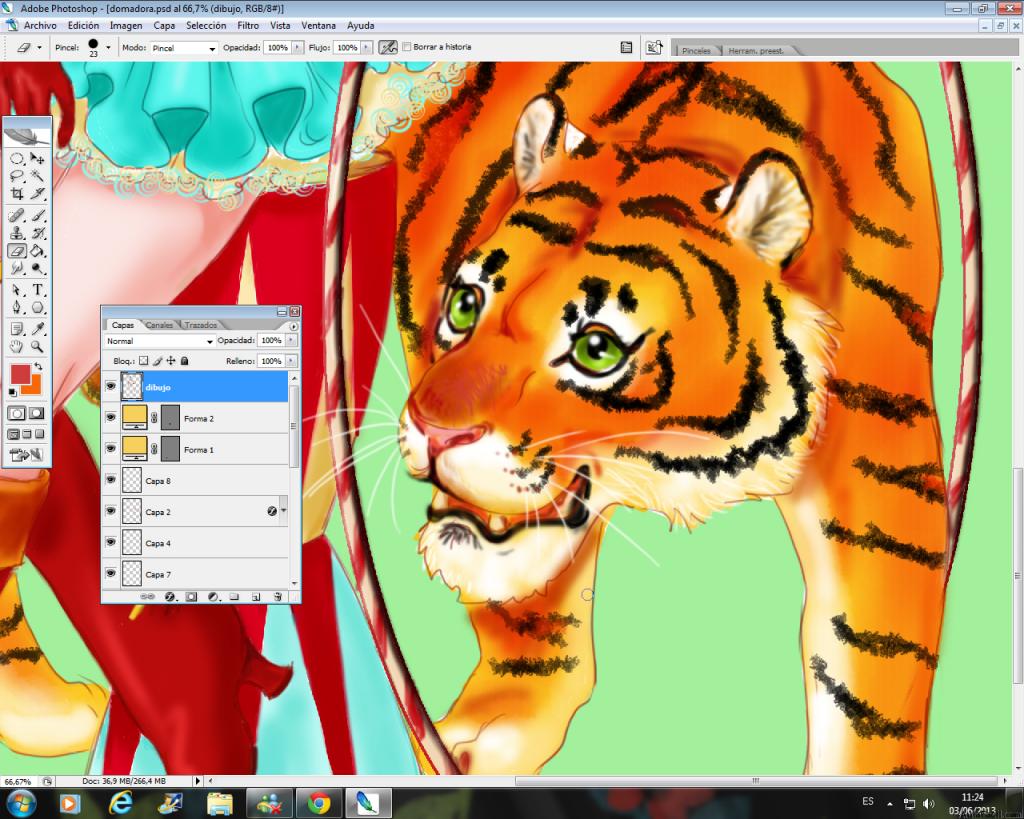Viewport: 1024px width, 819px height.
Task: Select the Paint Bucket tool
Action: click(37, 251)
